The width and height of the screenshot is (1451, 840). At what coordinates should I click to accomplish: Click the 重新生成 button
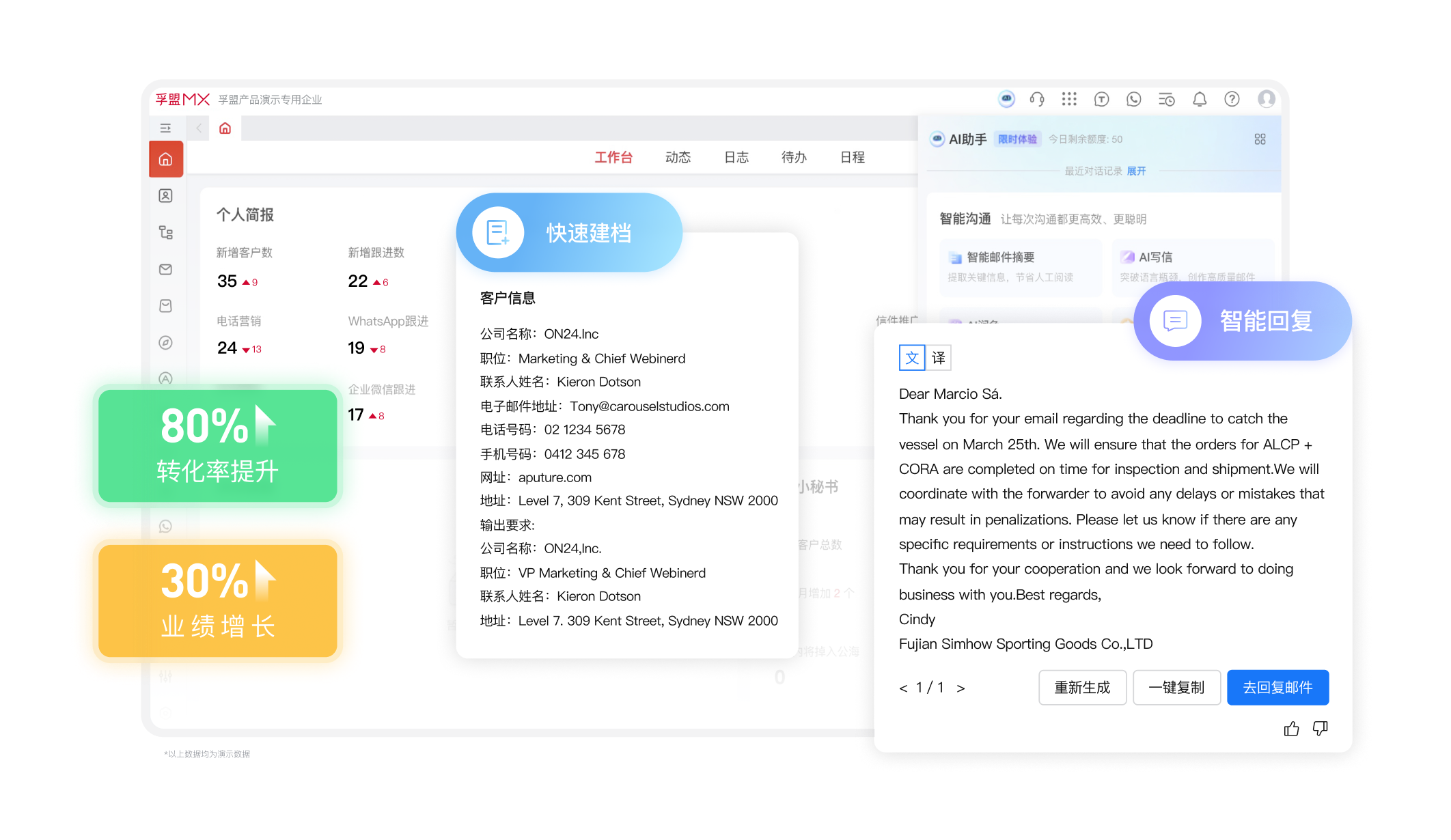(x=1082, y=688)
